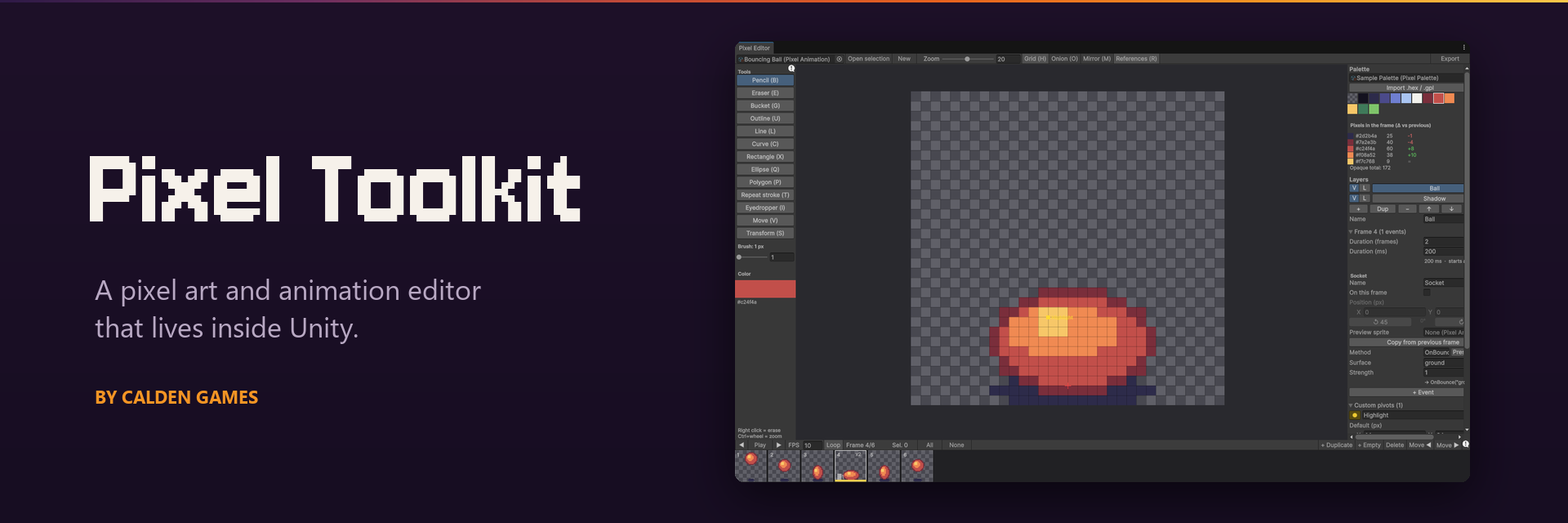Click the New button in toolbar
The height and width of the screenshot is (523, 1568).
click(x=904, y=59)
